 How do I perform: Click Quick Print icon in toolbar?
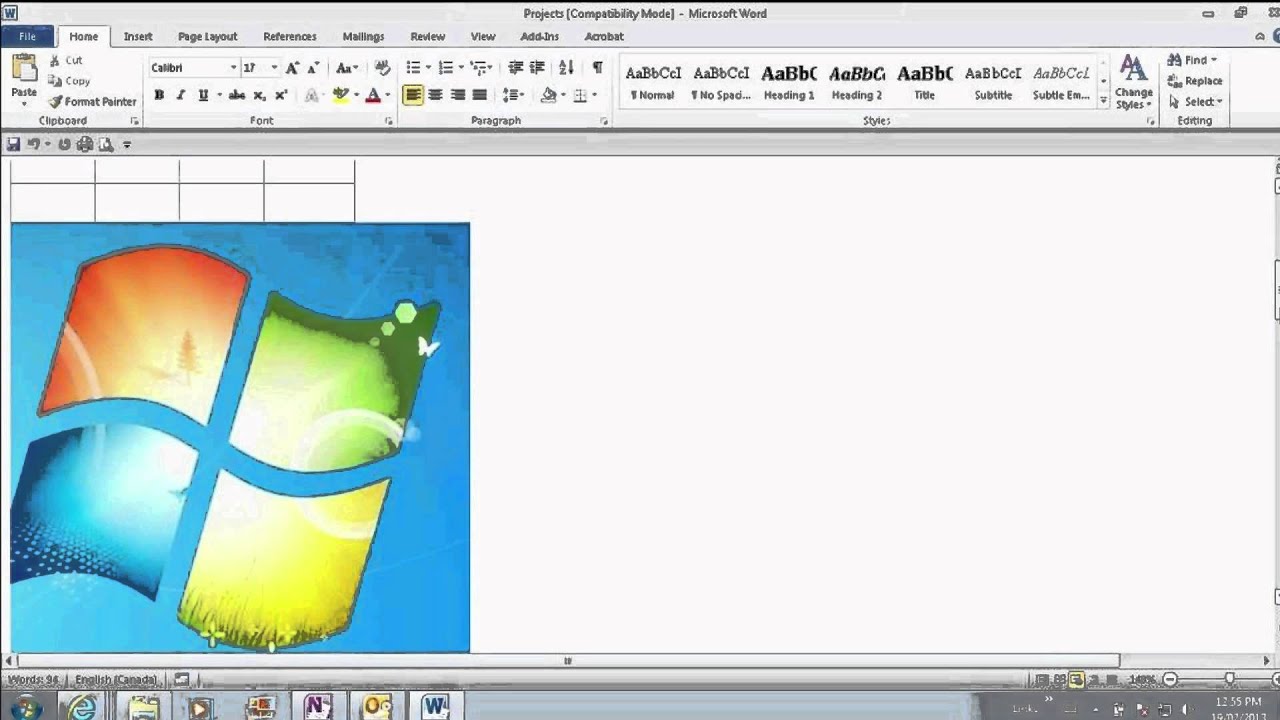tap(85, 144)
